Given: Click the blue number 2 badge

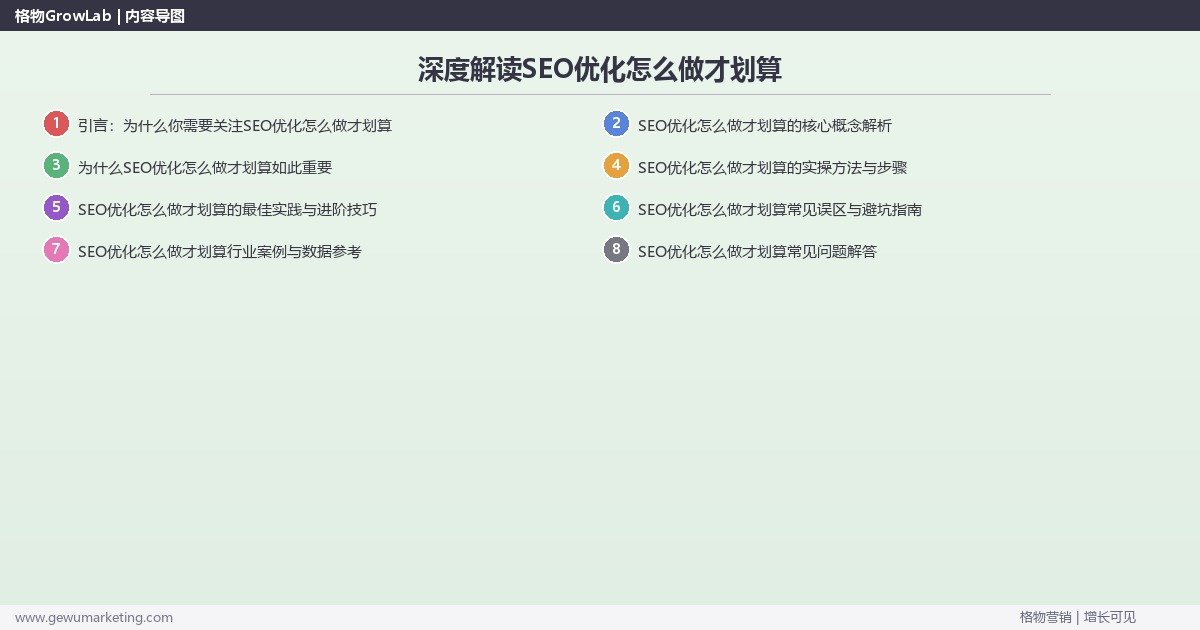Looking at the screenshot, I should (616, 124).
